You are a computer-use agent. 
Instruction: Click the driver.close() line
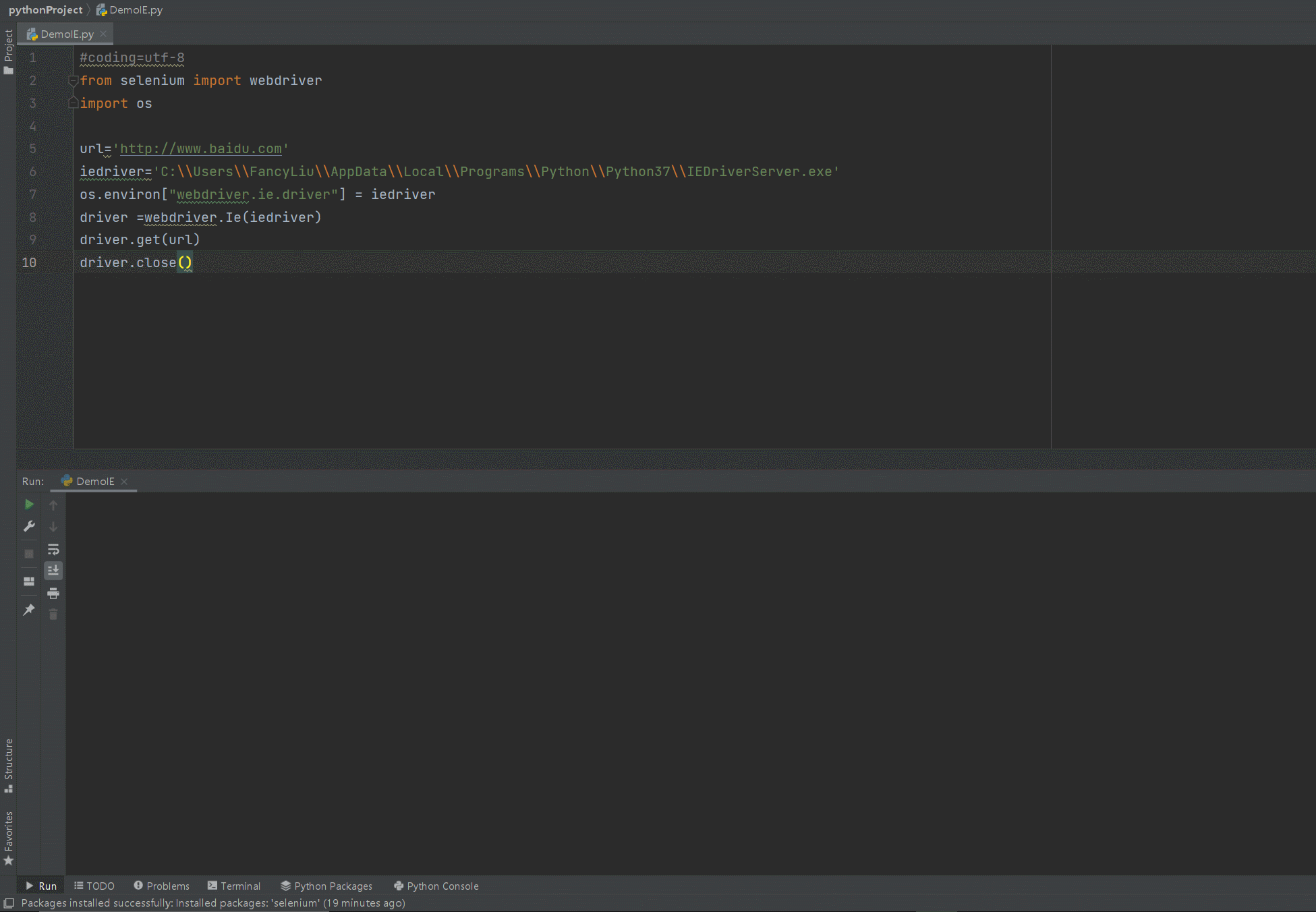[136, 262]
